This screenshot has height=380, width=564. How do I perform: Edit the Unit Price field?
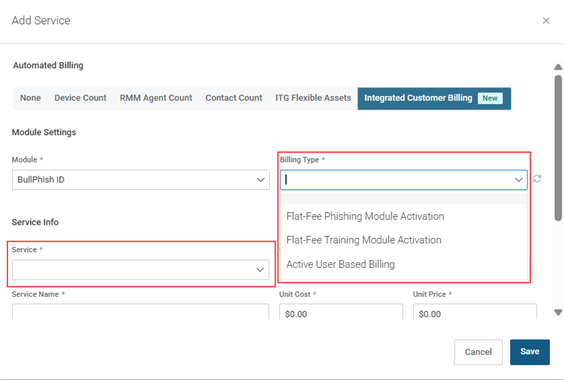click(x=475, y=312)
